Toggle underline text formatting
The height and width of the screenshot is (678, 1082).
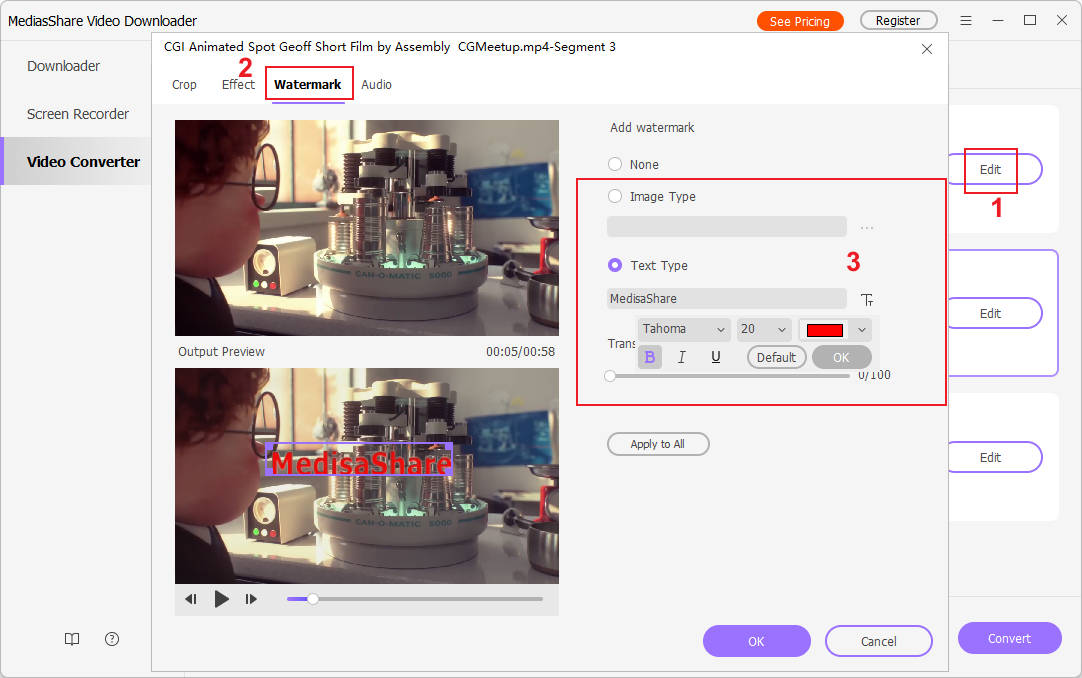pyautogui.click(x=716, y=357)
